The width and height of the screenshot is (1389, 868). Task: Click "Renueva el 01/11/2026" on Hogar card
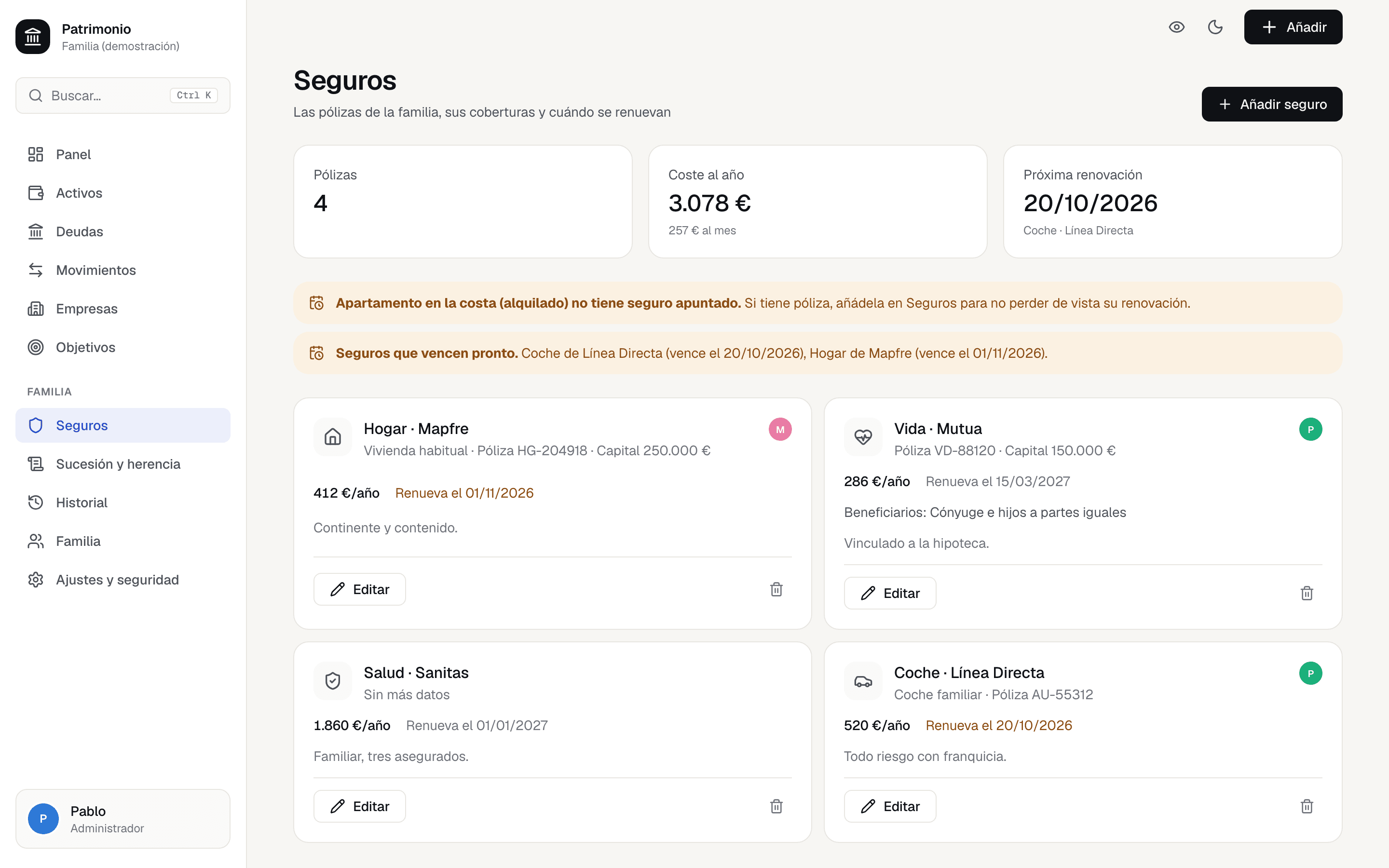(464, 493)
